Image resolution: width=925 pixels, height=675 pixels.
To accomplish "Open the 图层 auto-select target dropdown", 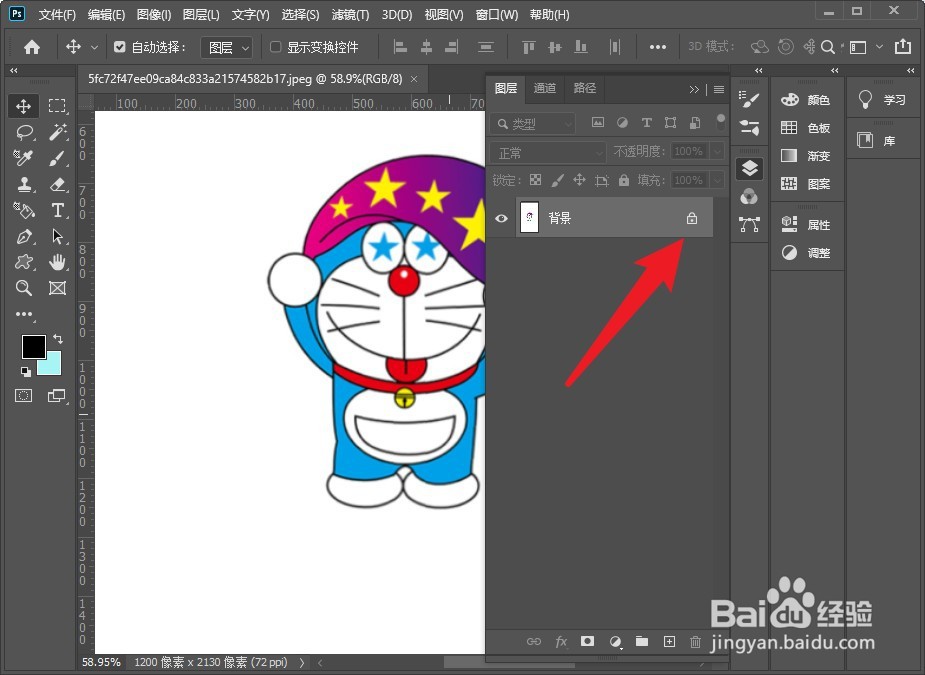I will 227,47.
